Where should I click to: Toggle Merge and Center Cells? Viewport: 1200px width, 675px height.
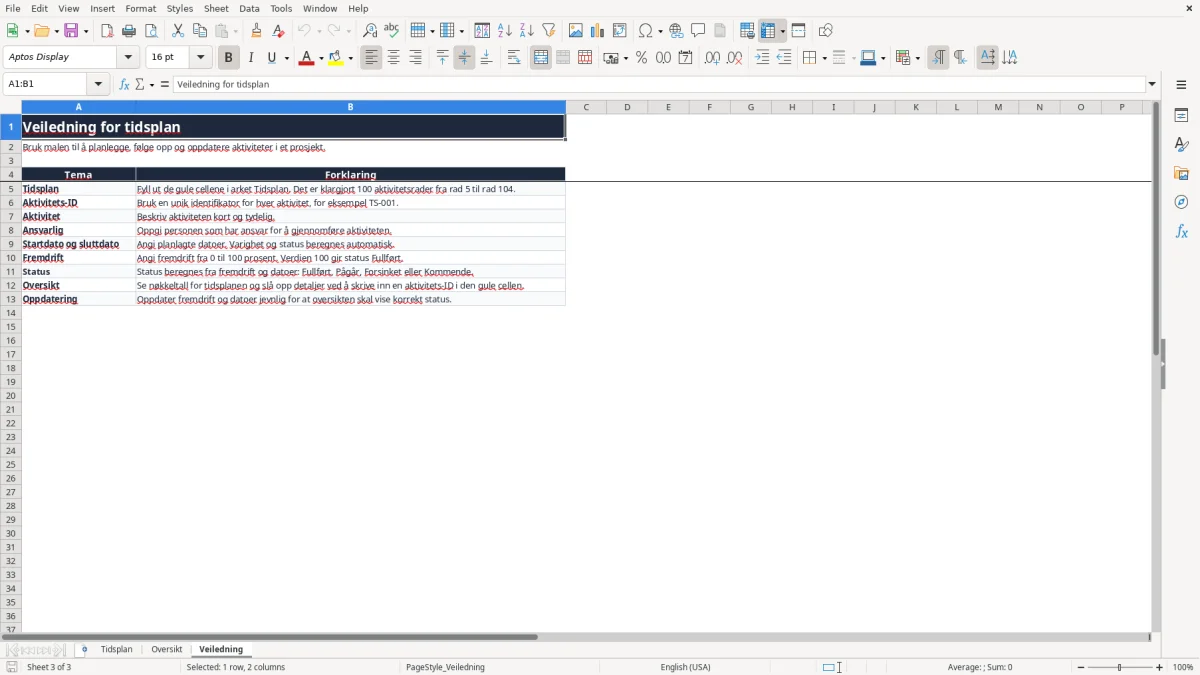(541, 58)
